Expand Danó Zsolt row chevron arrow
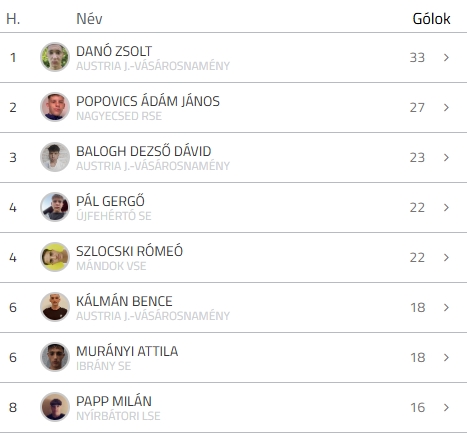 (x=446, y=57)
